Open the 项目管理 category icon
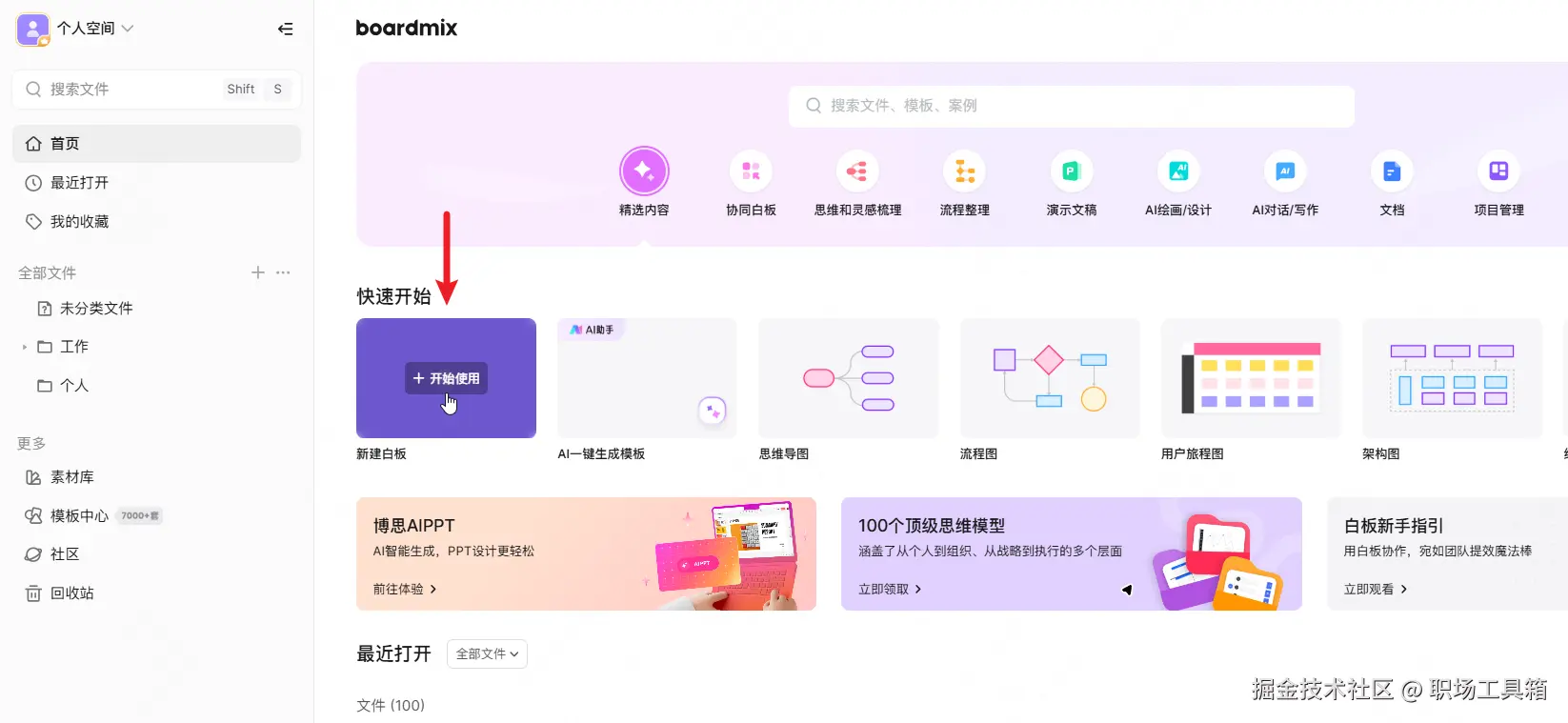 point(1498,171)
